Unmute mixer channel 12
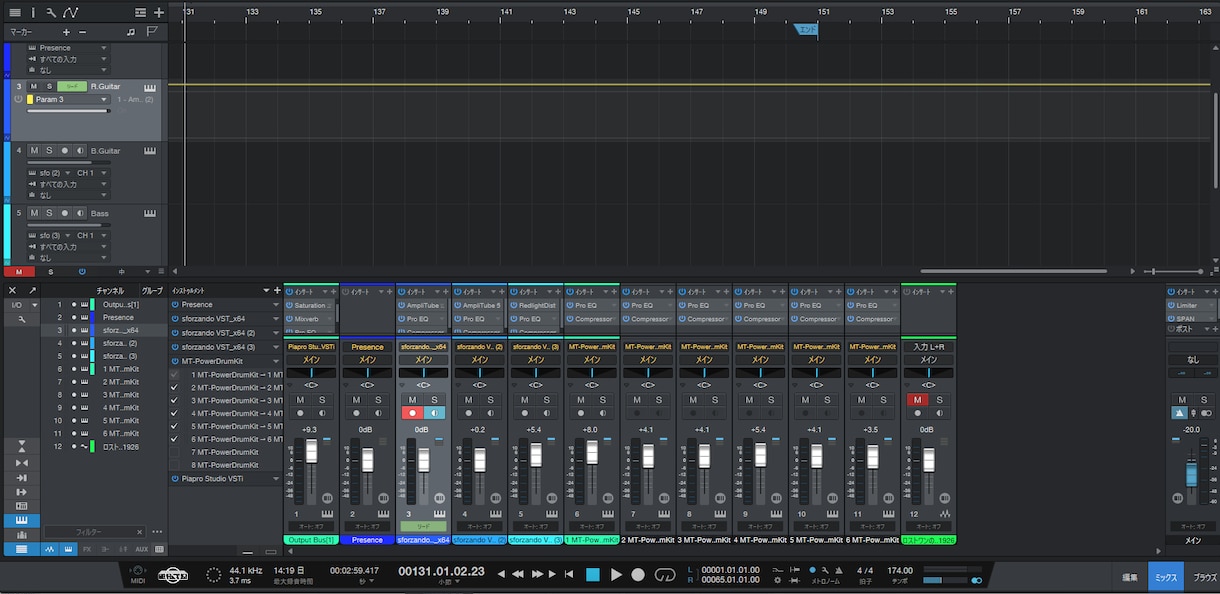The image size is (1220, 594). (x=918, y=400)
